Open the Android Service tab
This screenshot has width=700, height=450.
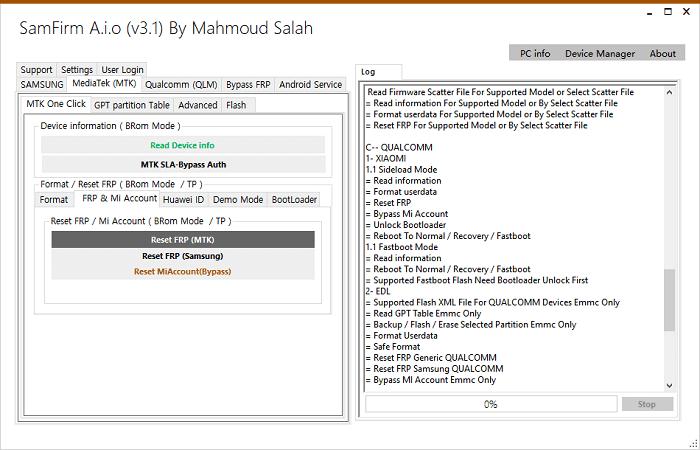(310, 84)
